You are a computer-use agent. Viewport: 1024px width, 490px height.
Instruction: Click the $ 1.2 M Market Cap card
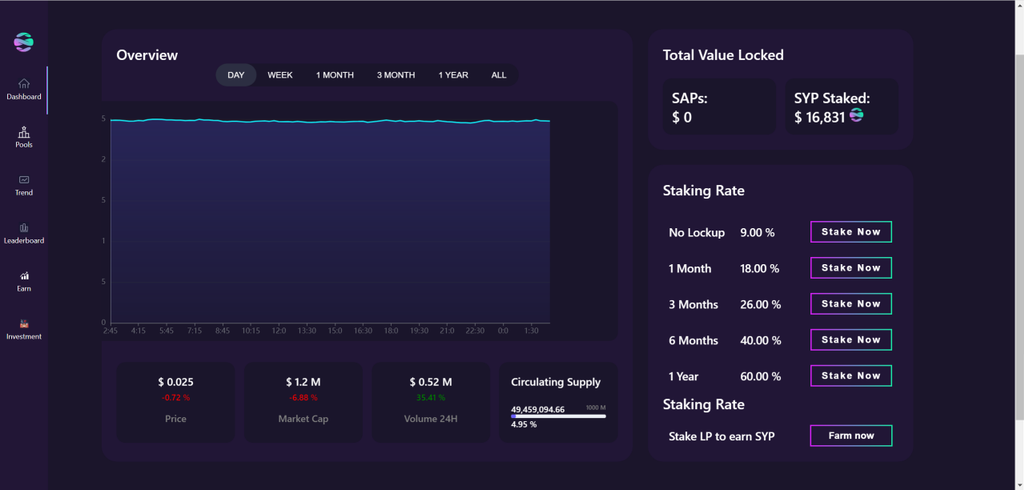[x=303, y=402]
